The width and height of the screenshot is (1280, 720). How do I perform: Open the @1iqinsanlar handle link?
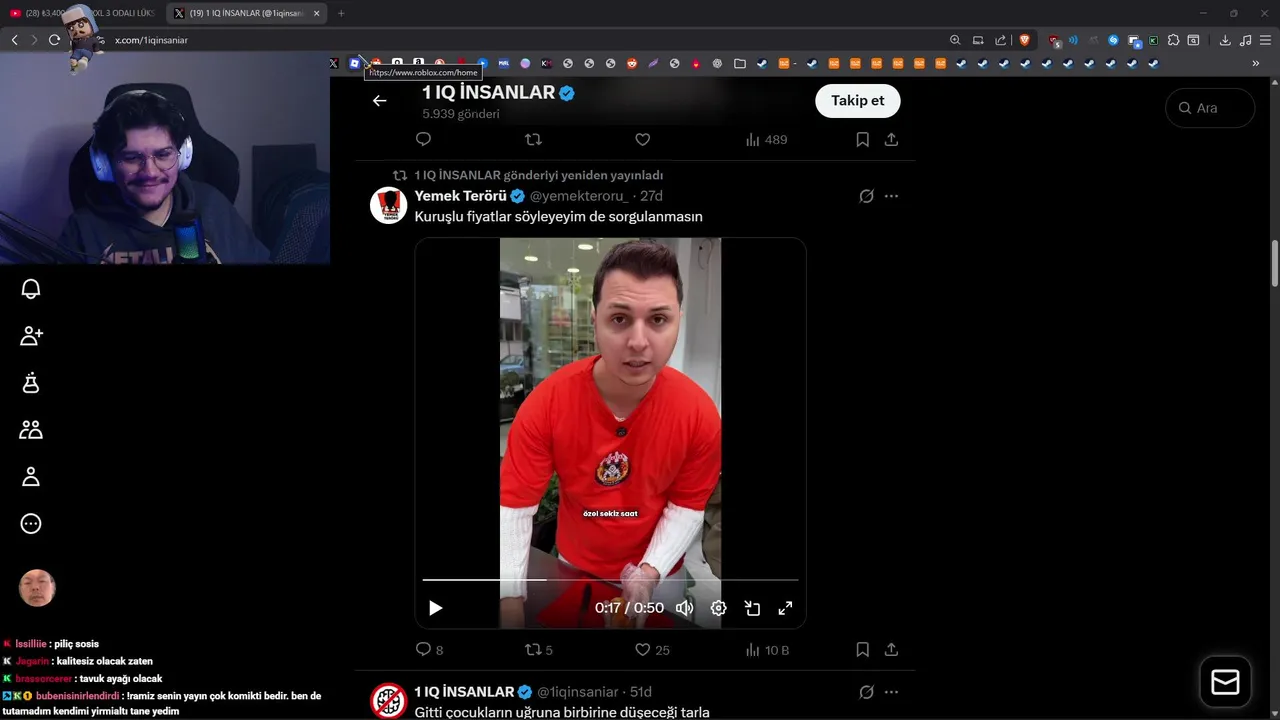(578, 692)
